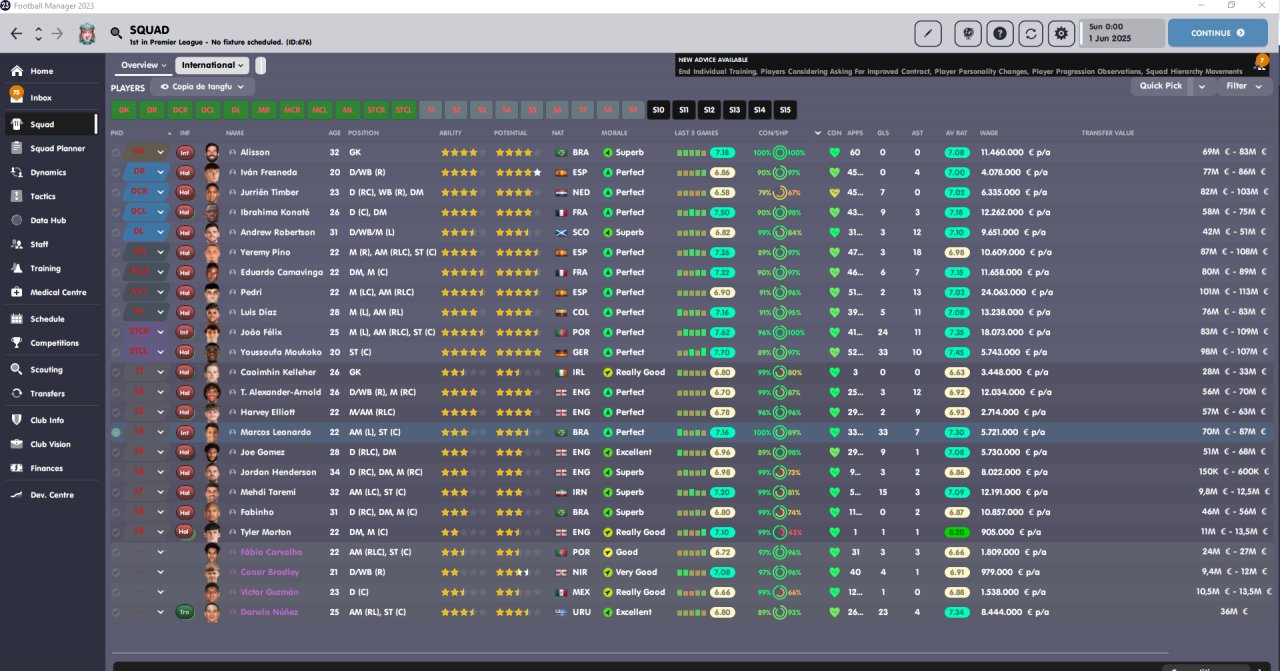Click the CONTINUE button
This screenshot has width=1280, height=671.
point(1217,33)
